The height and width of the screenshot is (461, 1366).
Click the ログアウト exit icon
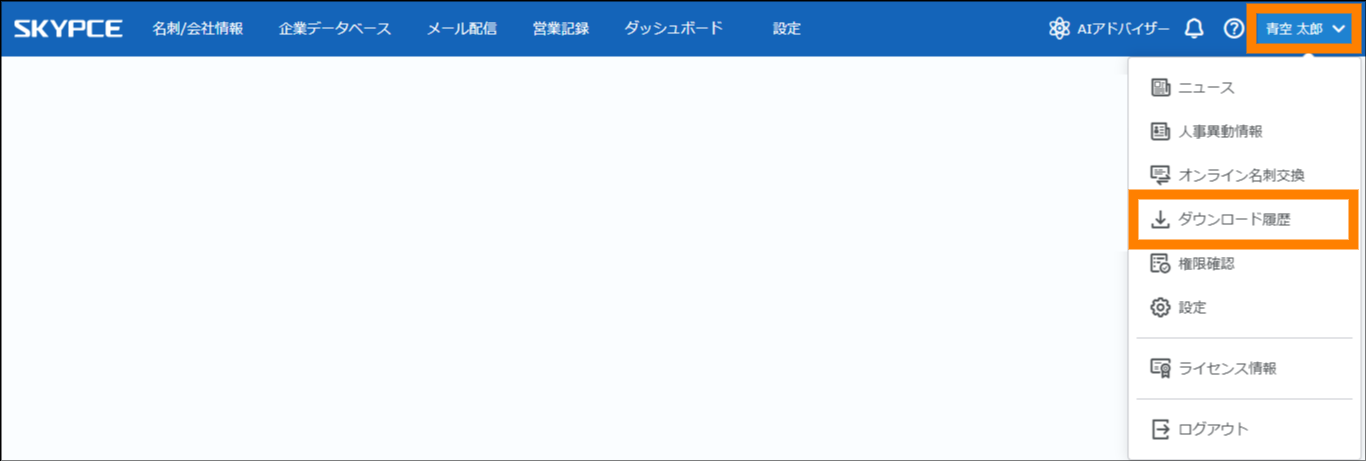[x=1160, y=429]
